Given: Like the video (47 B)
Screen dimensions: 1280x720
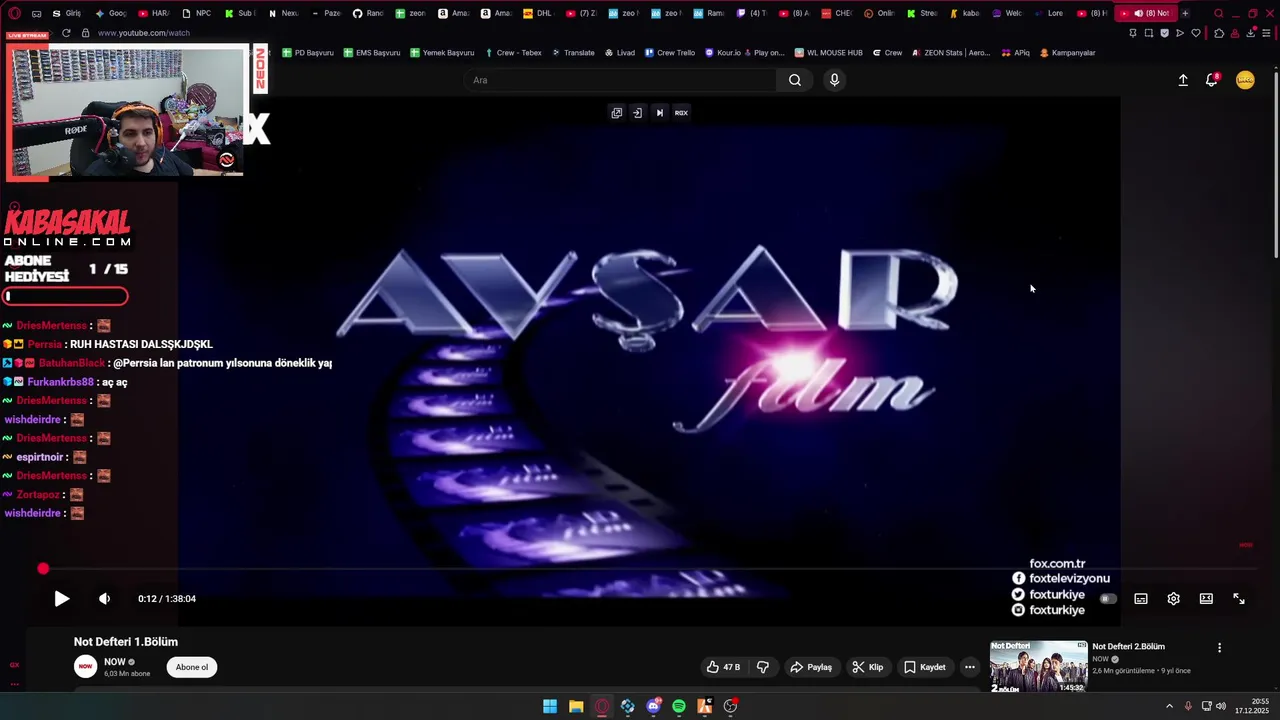Looking at the screenshot, I should [723, 667].
